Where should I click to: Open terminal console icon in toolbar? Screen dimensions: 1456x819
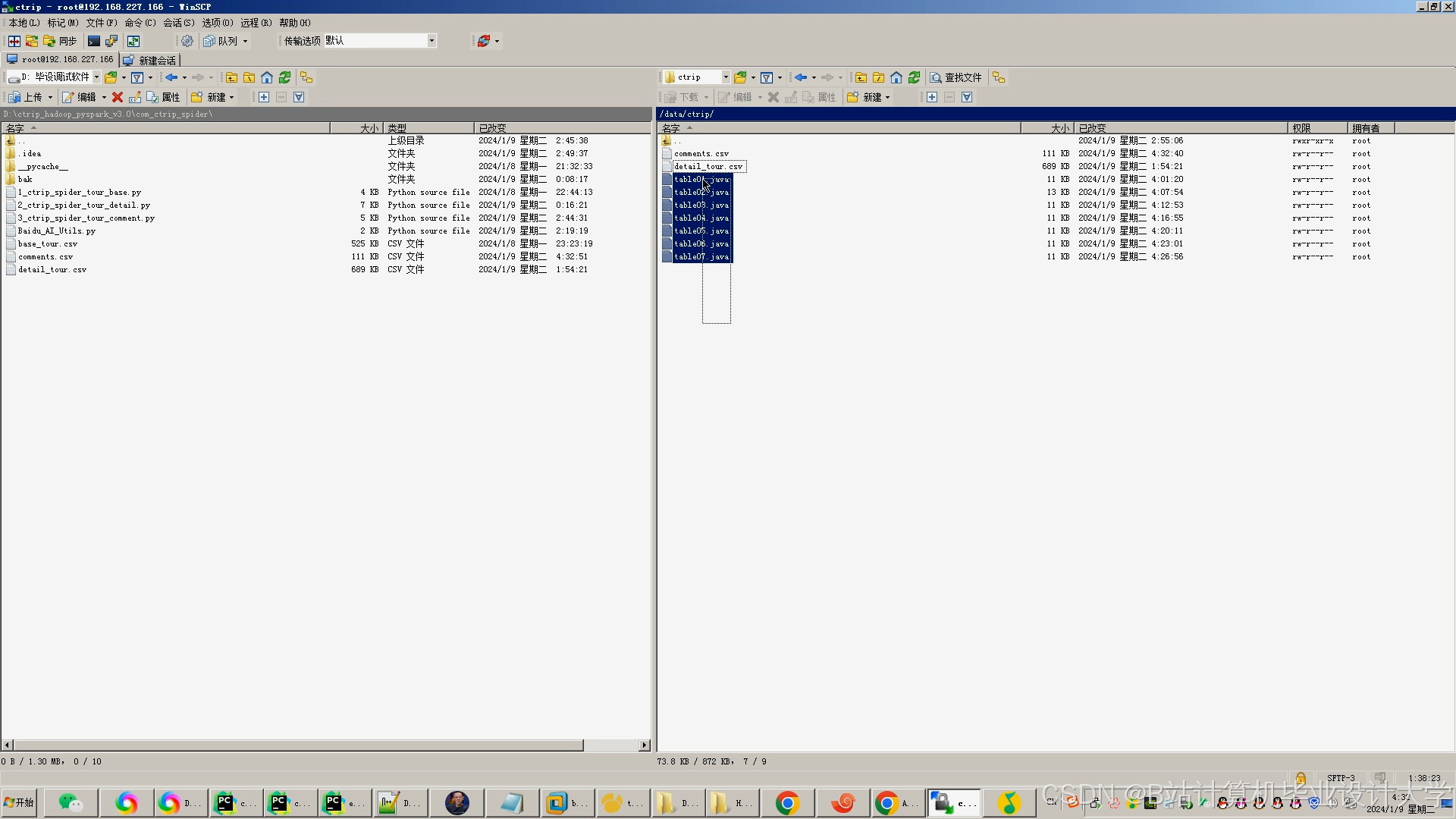click(x=94, y=41)
